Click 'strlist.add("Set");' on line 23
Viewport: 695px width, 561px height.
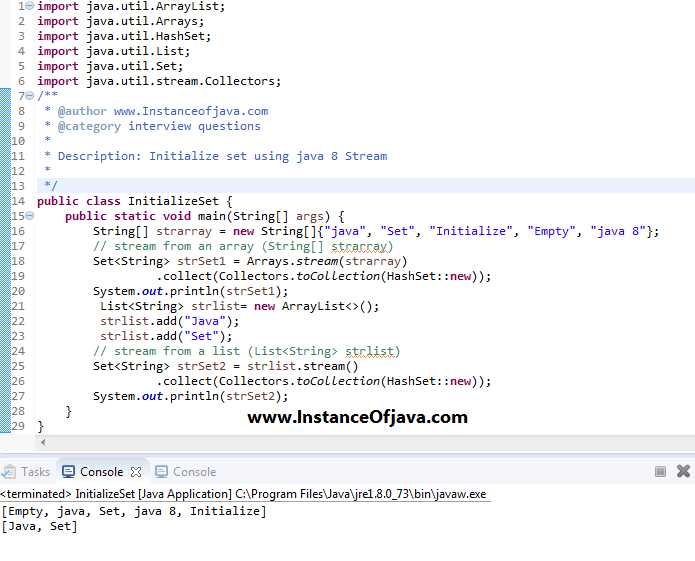point(166,336)
